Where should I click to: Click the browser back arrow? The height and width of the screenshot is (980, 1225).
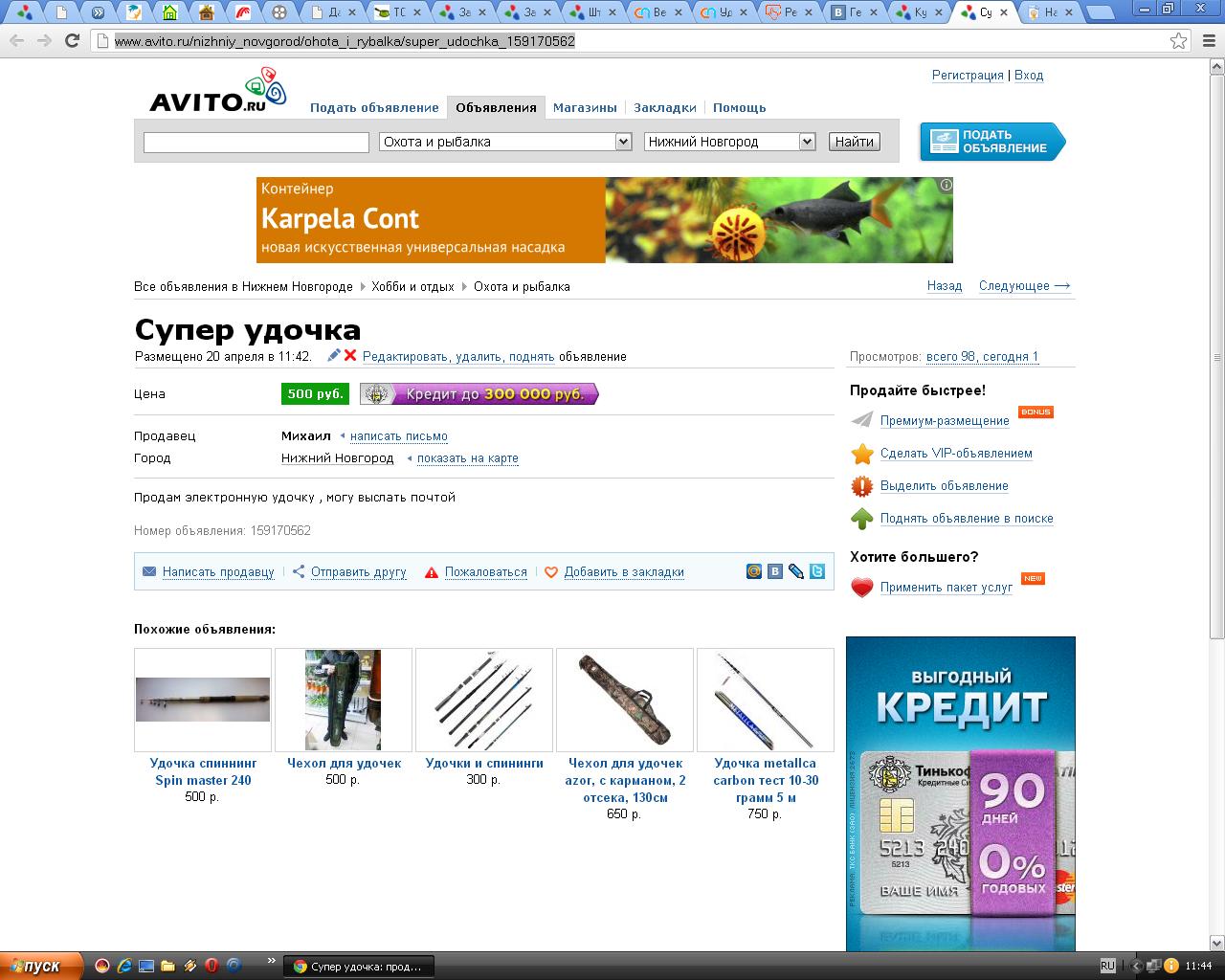click(x=17, y=41)
